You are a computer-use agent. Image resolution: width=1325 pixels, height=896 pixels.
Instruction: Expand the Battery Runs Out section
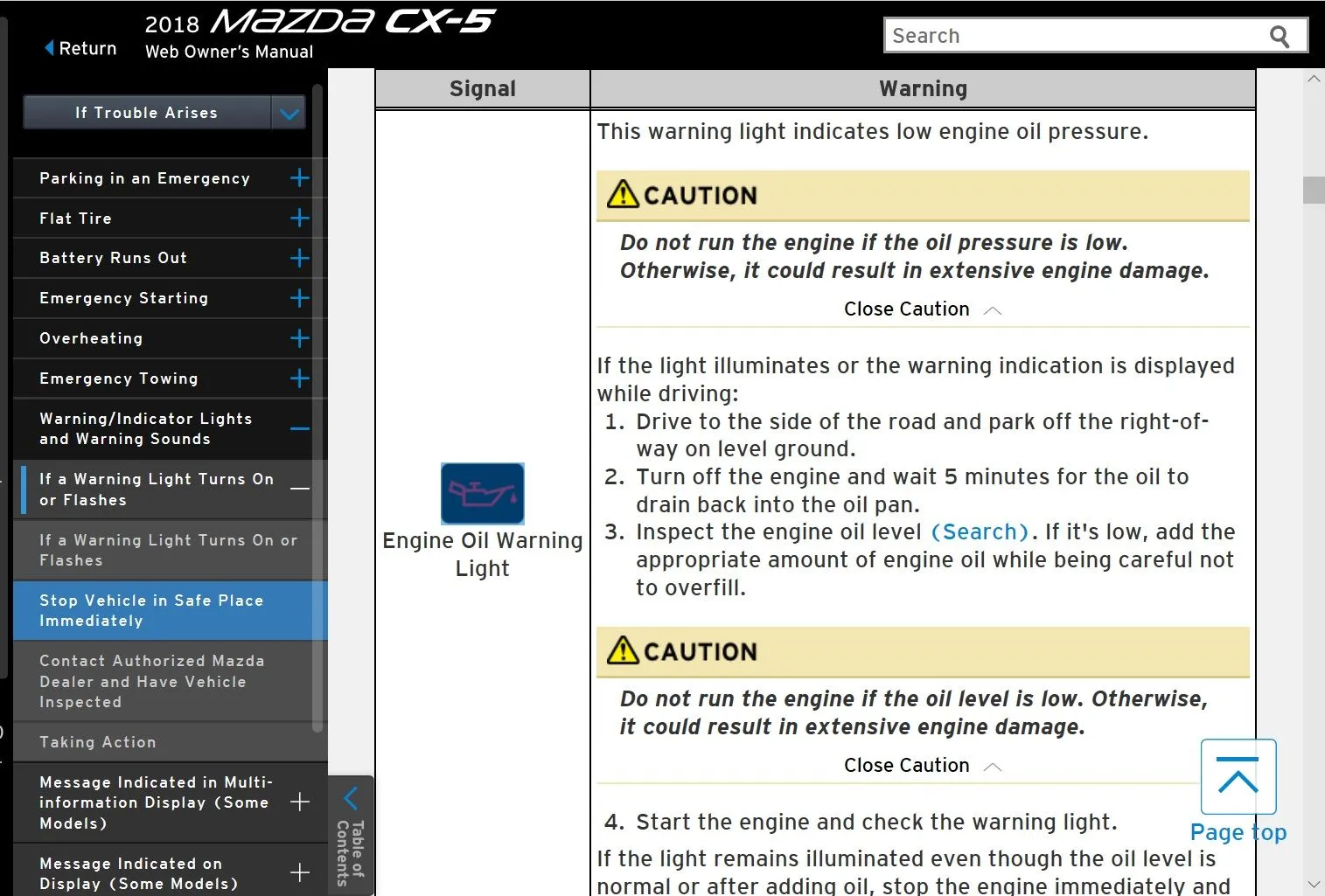[299, 258]
